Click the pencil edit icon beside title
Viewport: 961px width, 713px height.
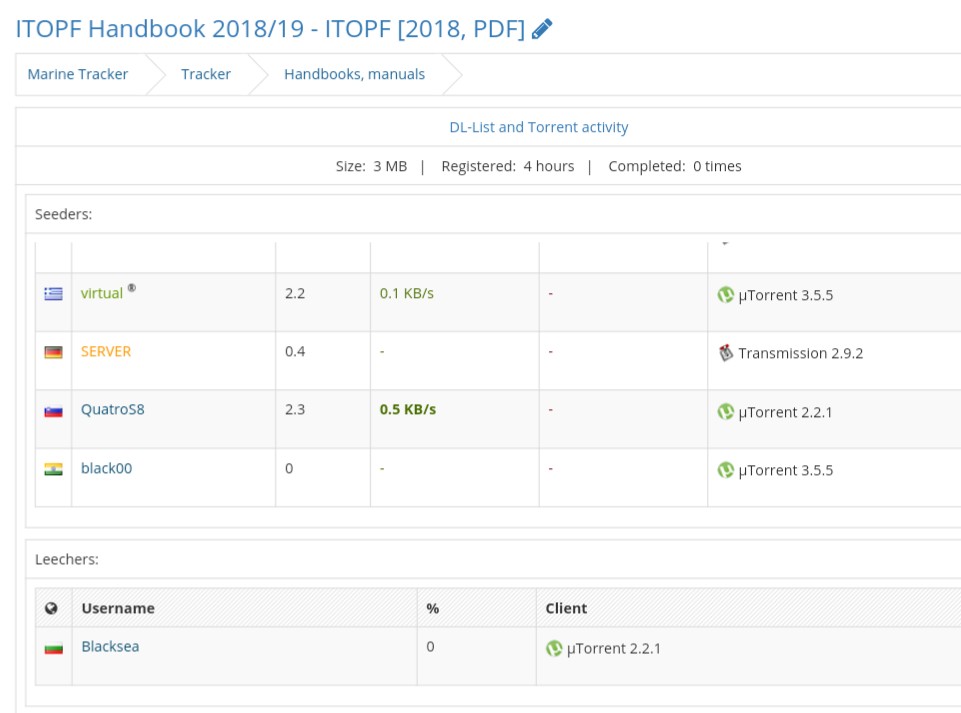point(542,29)
